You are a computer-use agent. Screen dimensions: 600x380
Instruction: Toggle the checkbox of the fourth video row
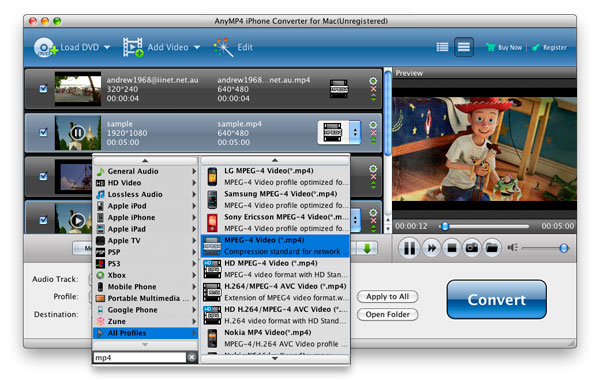click(44, 220)
